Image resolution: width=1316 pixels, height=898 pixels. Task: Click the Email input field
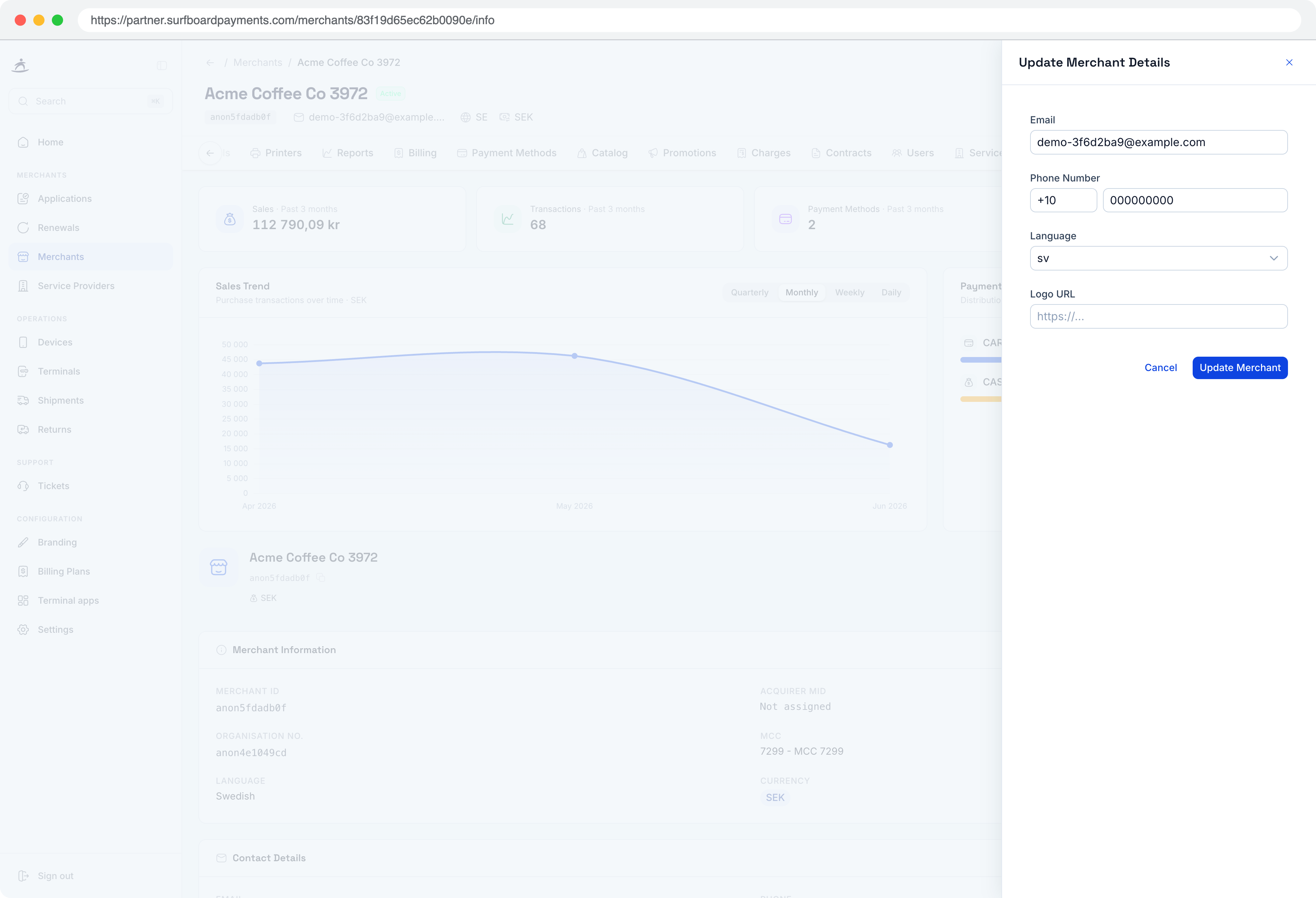[1158, 142]
